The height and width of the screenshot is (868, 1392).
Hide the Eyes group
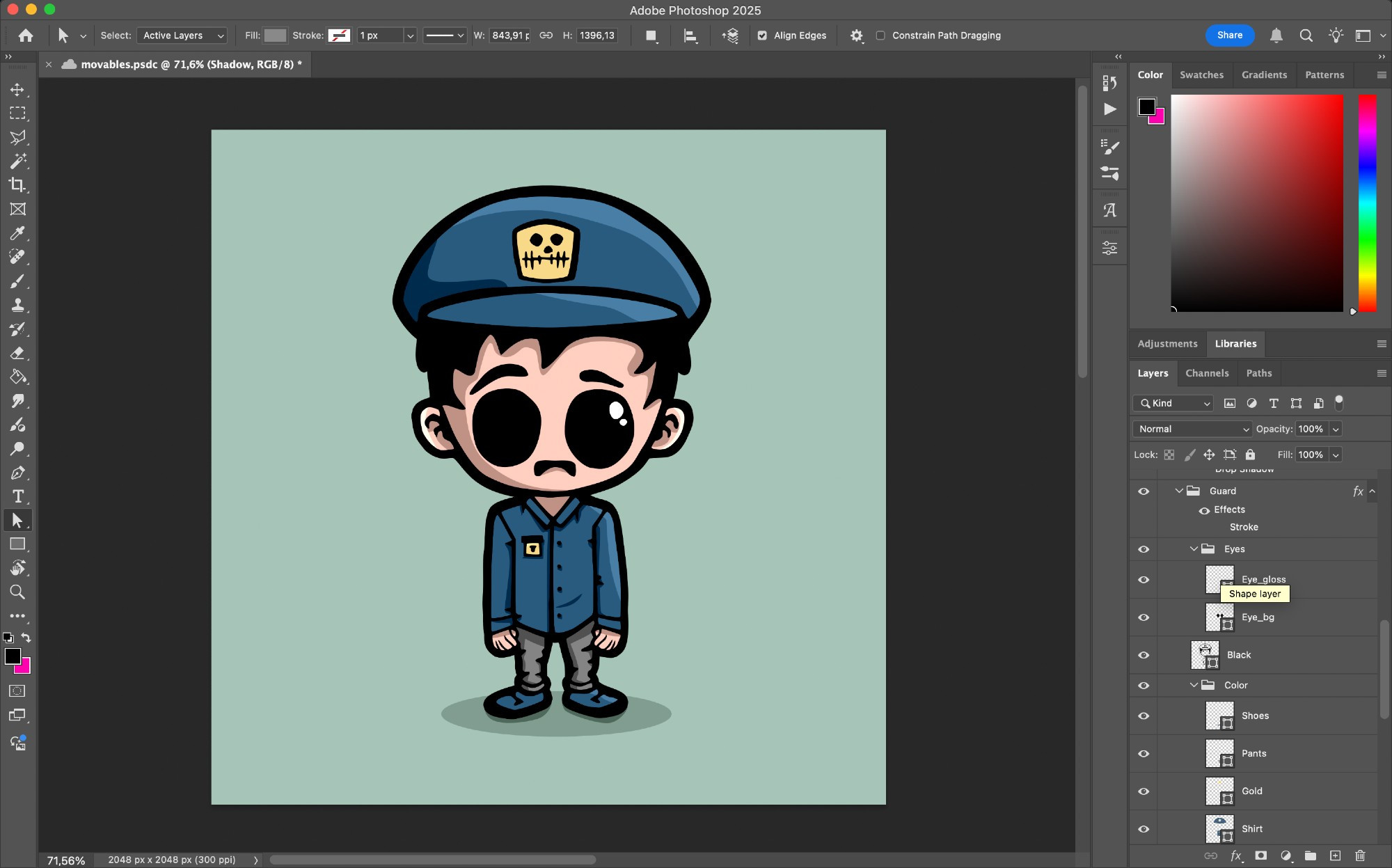point(1144,549)
